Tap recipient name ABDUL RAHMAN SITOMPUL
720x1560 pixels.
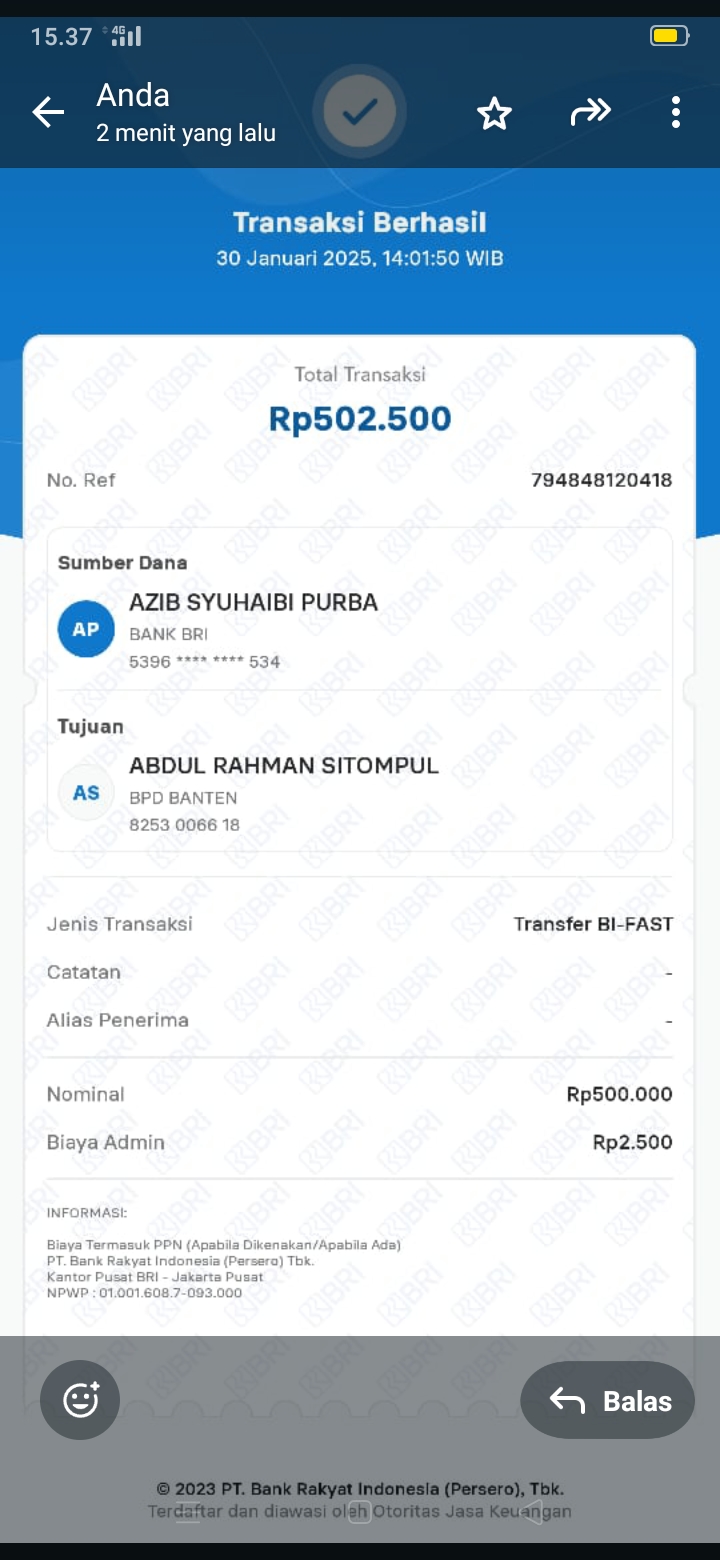point(284,766)
